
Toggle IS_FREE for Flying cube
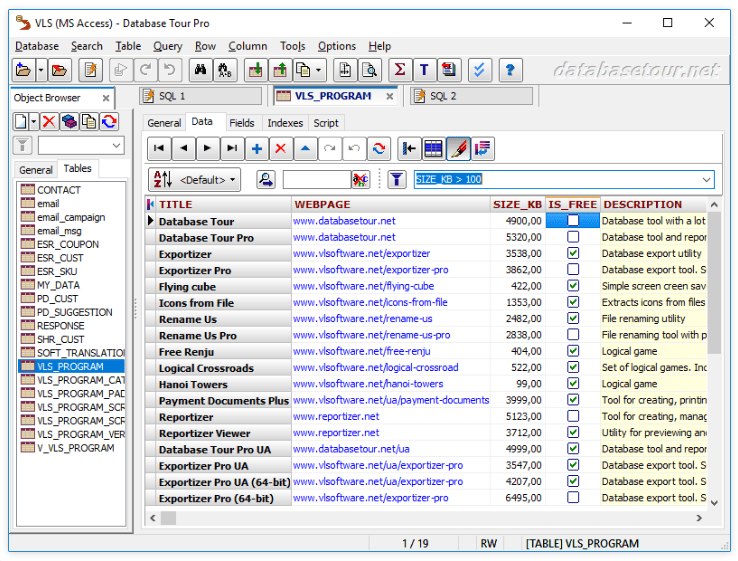(x=573, y=286)
